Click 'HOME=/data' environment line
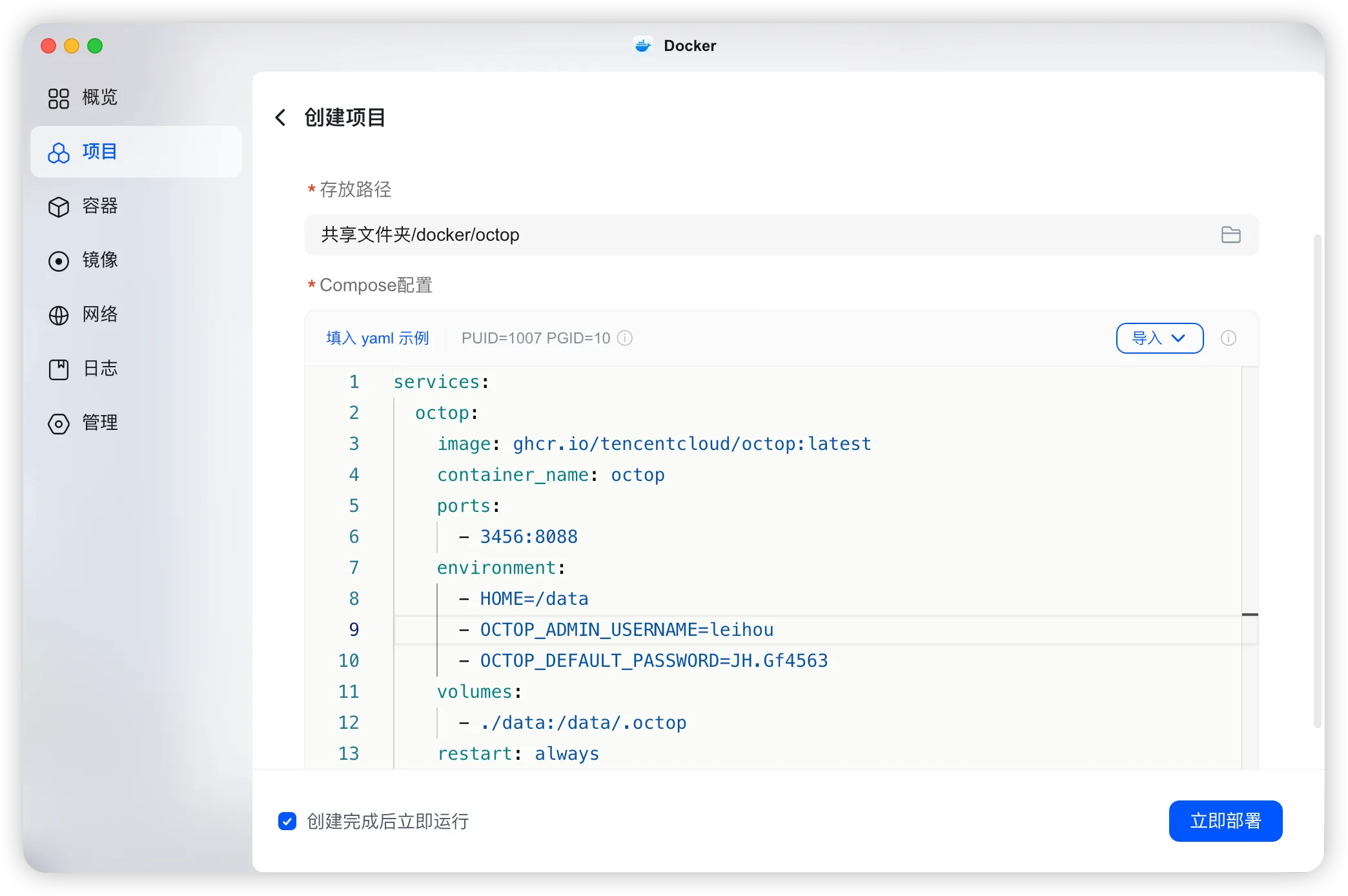 click(534, 599)
